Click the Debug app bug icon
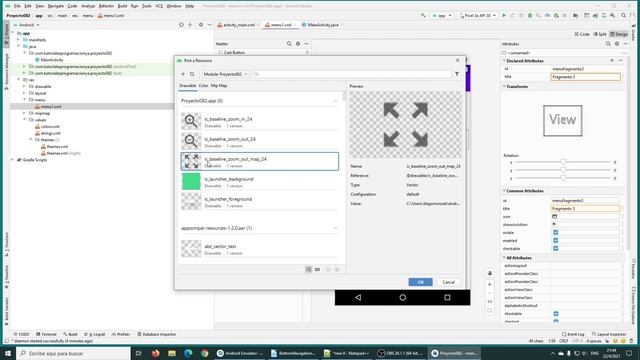This screenshot has height=360, width=640. click(530, 16)
